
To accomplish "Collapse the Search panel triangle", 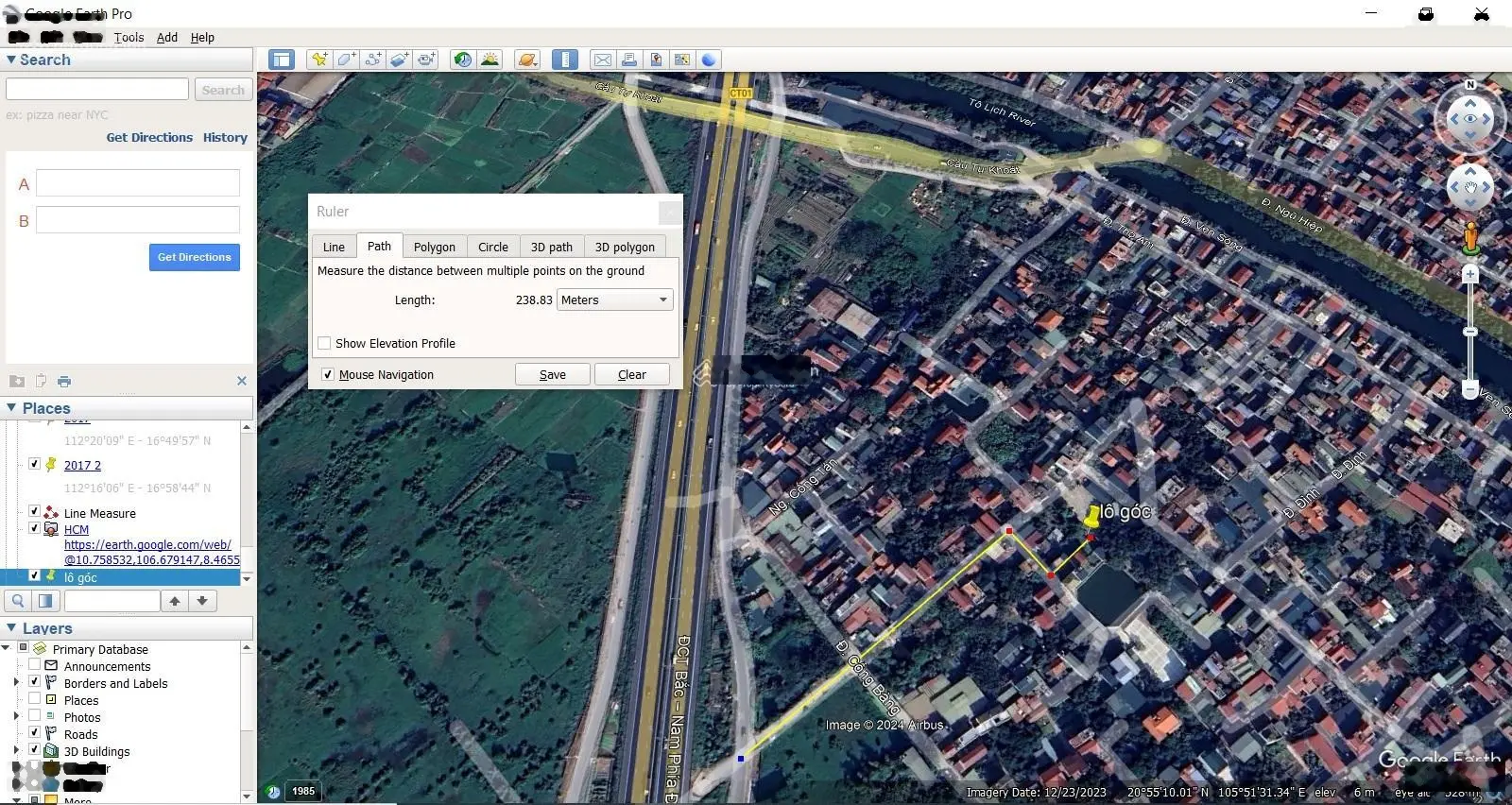I will [x=11, y=60].
